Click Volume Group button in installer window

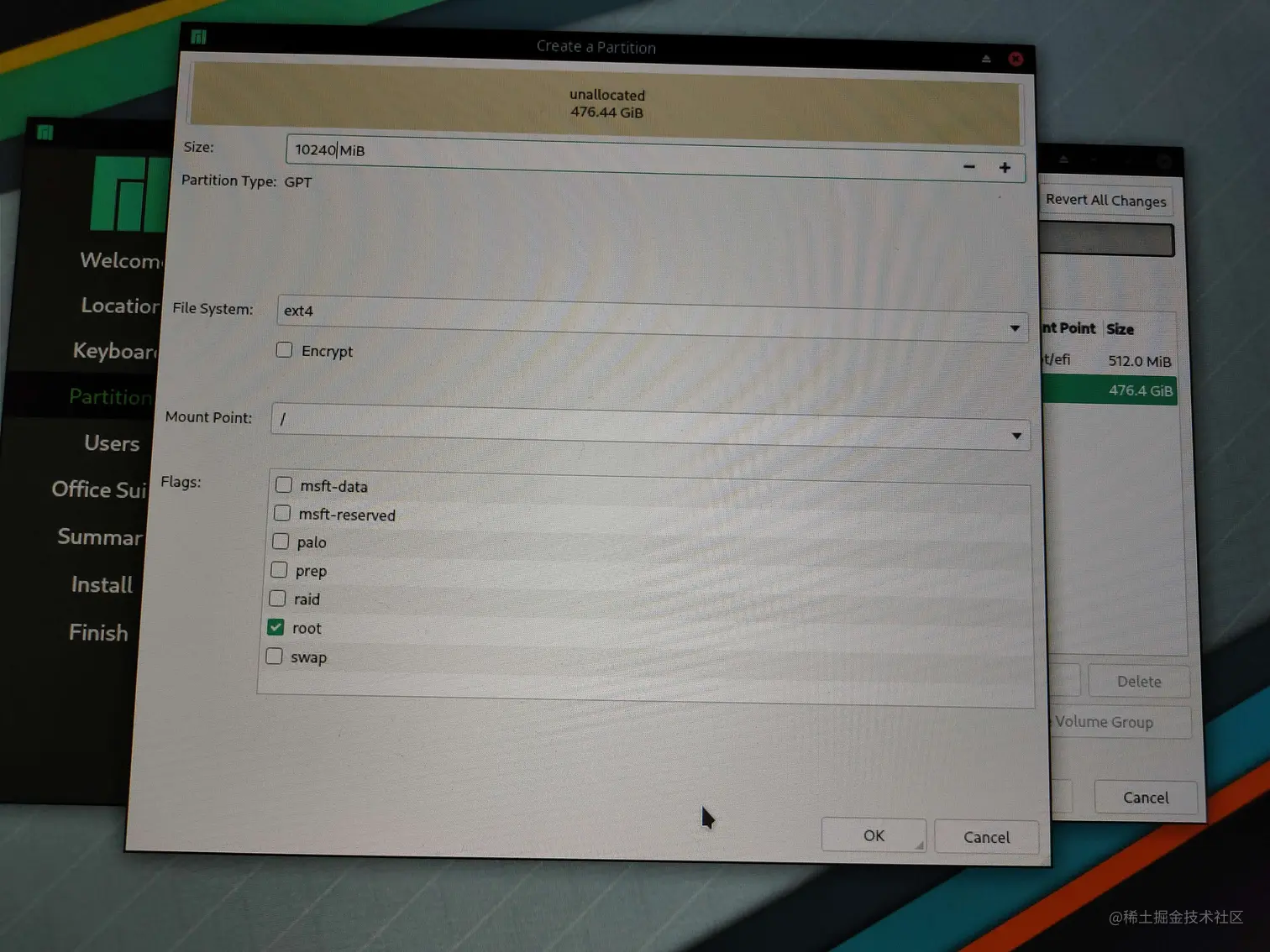click(x=1118, y=722)
